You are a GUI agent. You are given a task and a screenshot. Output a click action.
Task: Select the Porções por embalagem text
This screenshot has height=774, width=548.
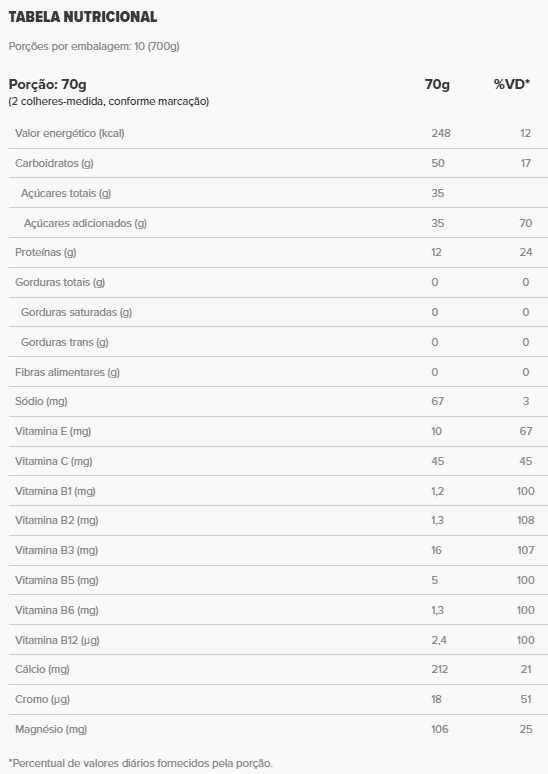[94, 46]
